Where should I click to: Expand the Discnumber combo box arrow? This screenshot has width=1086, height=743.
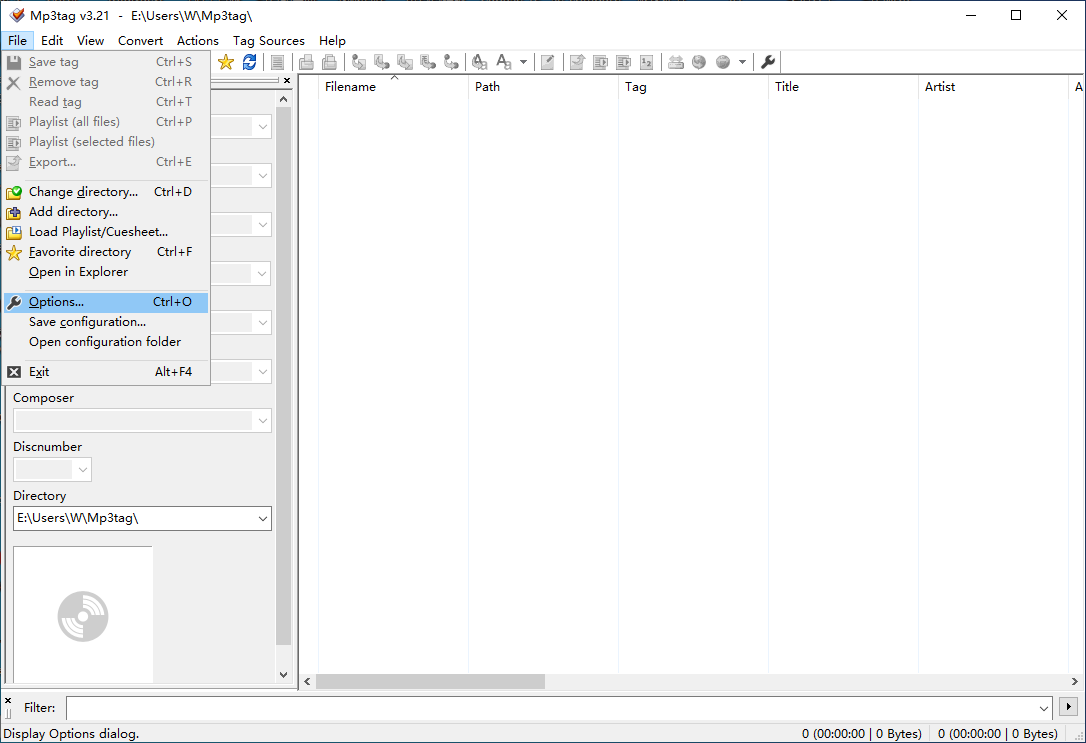(82, 469)
